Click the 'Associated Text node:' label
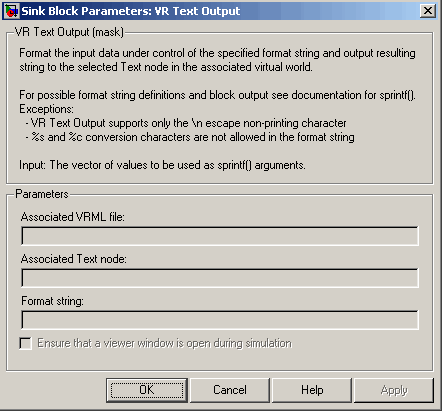 point(74,259)
